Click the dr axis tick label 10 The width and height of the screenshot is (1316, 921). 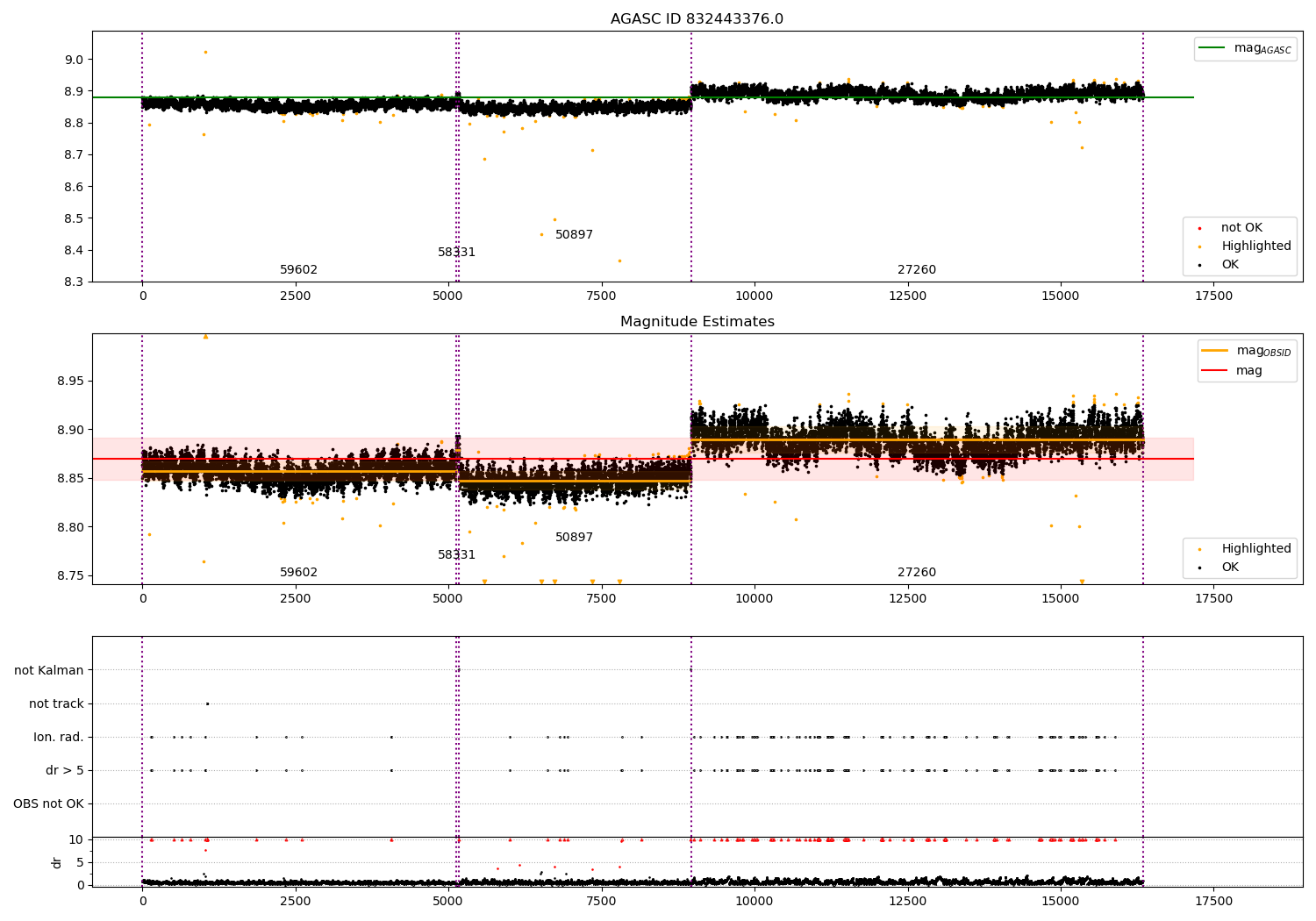(76, 840)
